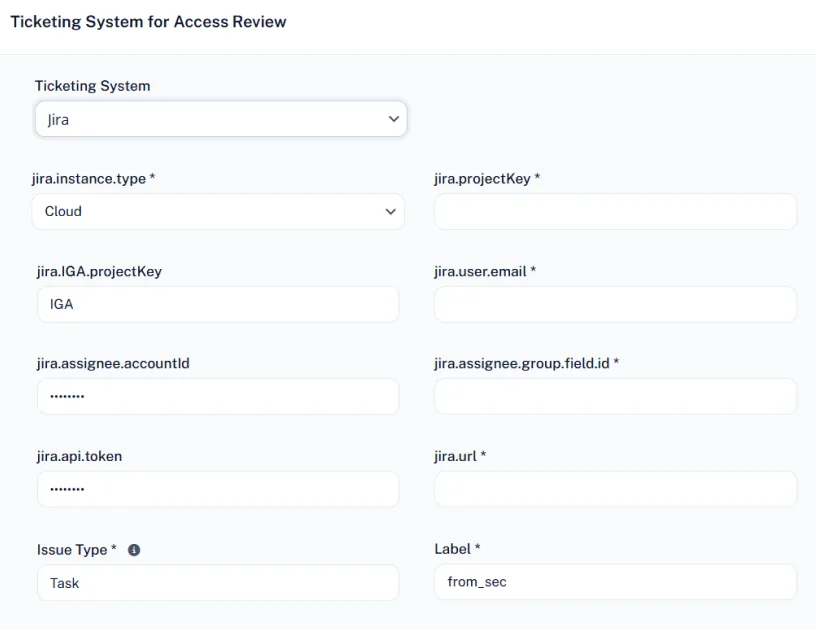This screenshot has height=630, width=816.
Task: Click the 'jira.assignee.accountId' label
Action: pyautogui.click(x=113, y=363)
